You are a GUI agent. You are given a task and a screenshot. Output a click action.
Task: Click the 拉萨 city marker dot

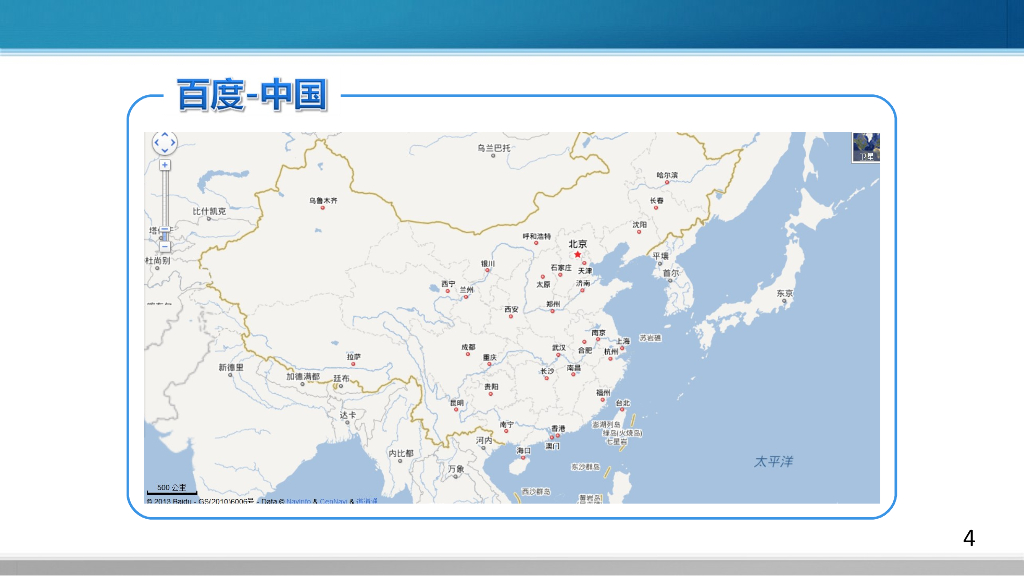[x=353, y=364]
